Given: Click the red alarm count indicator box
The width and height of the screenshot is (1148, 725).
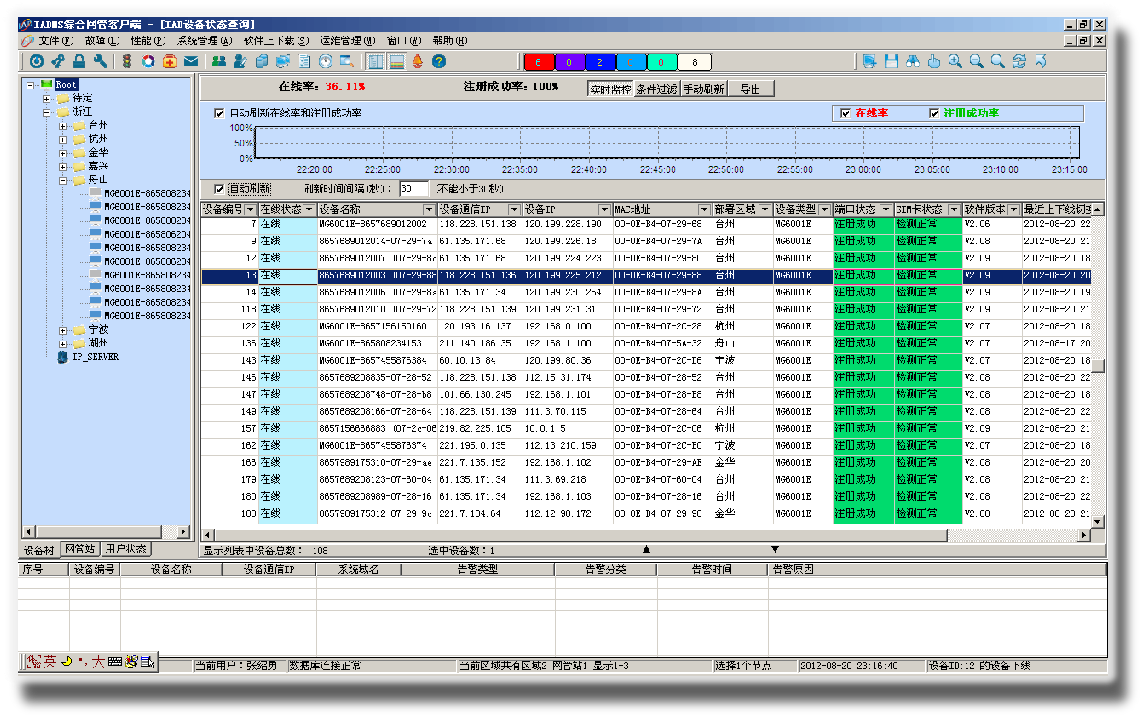Looking at the screenshot, I should 538,62.
